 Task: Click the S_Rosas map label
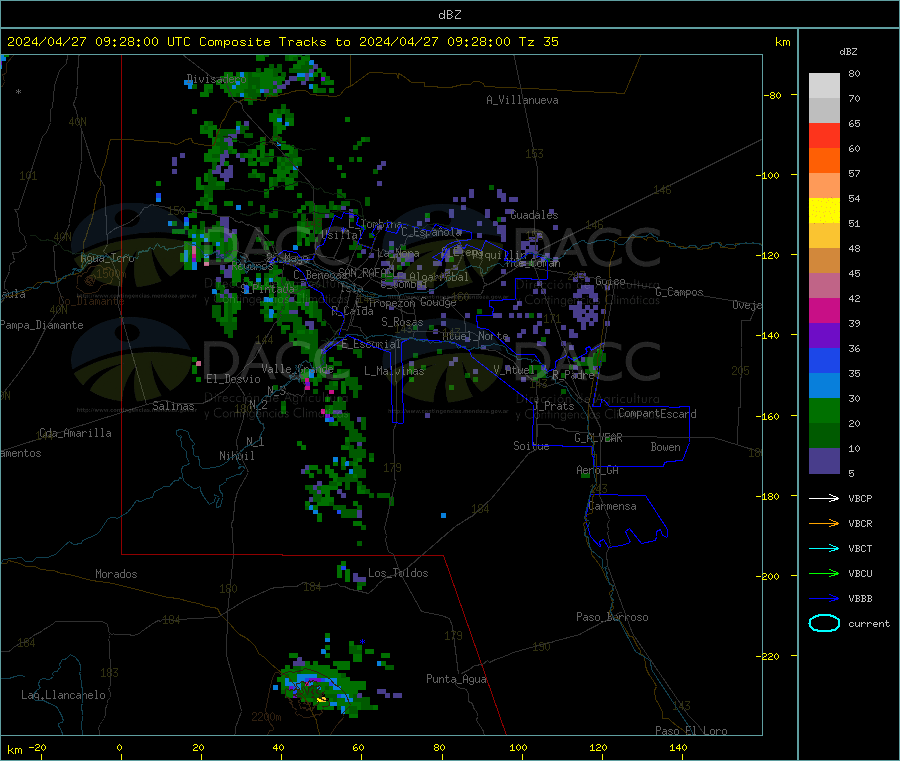click(402, 322)
